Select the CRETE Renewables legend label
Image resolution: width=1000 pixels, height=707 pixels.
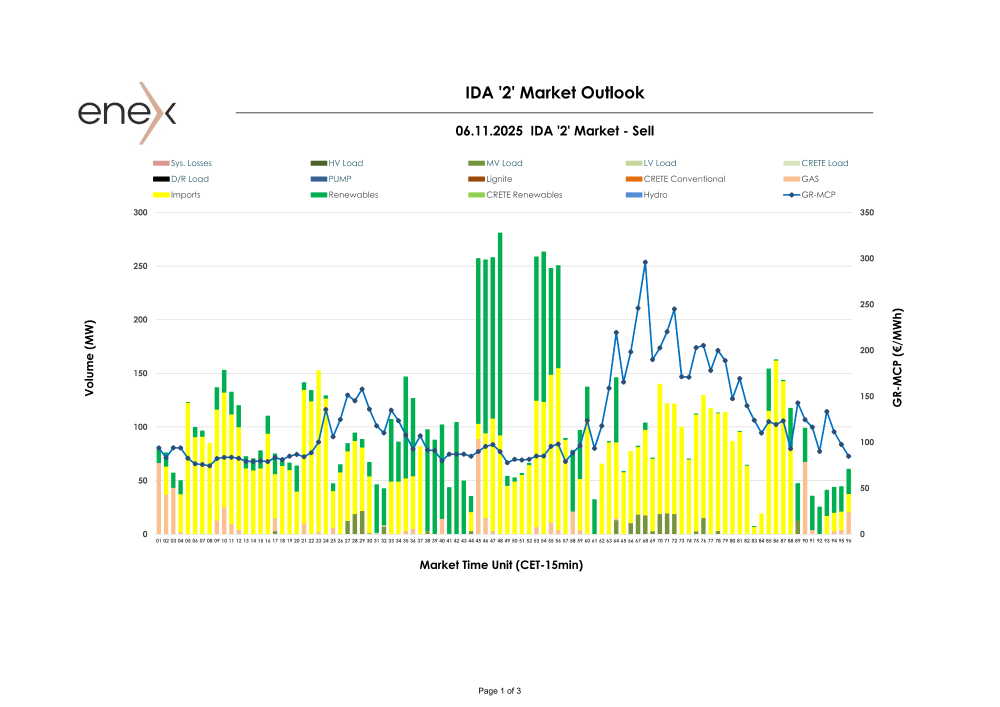point(524,195)
